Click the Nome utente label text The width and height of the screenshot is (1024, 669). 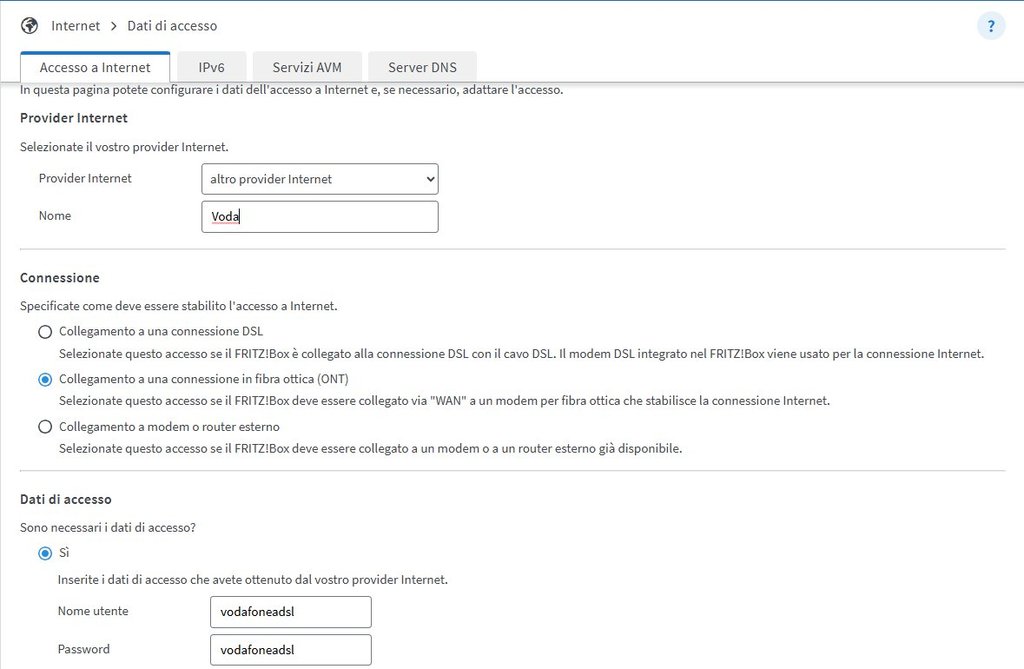93,611
